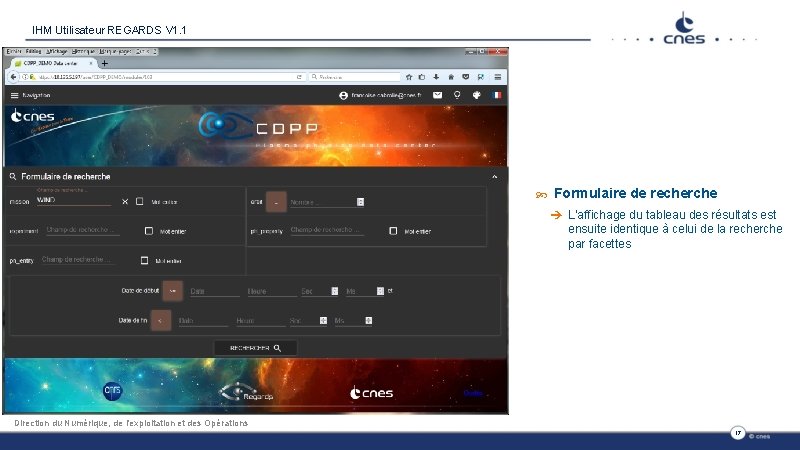Adjust the orbit Nombre stepper

360,202
